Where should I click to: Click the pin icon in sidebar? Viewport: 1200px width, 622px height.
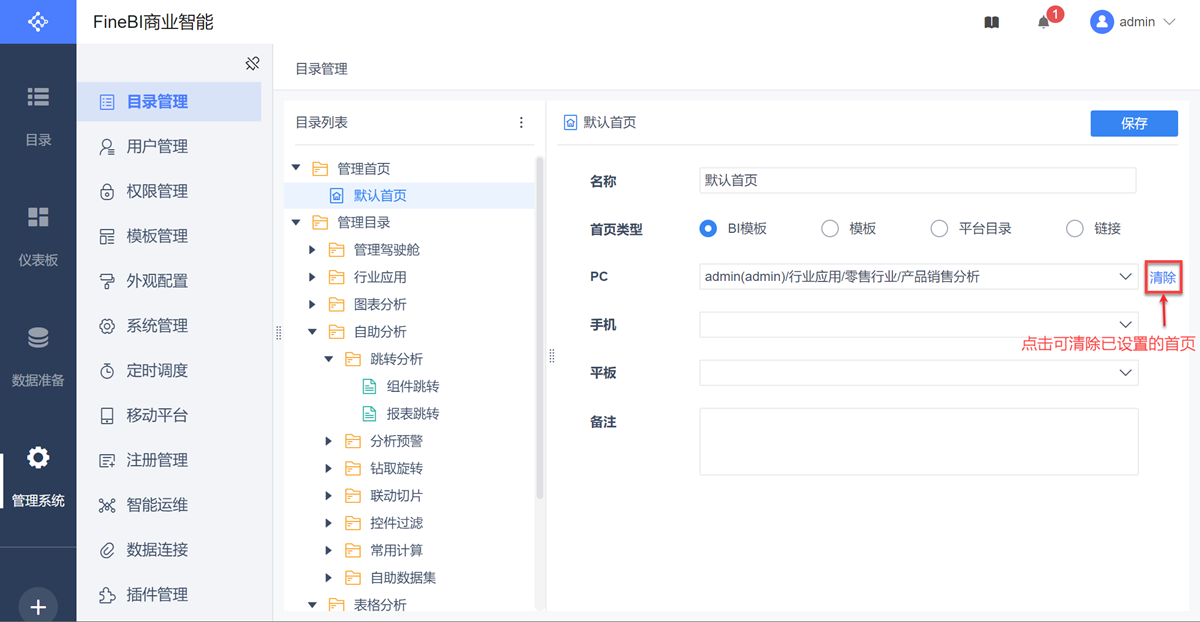252,64
